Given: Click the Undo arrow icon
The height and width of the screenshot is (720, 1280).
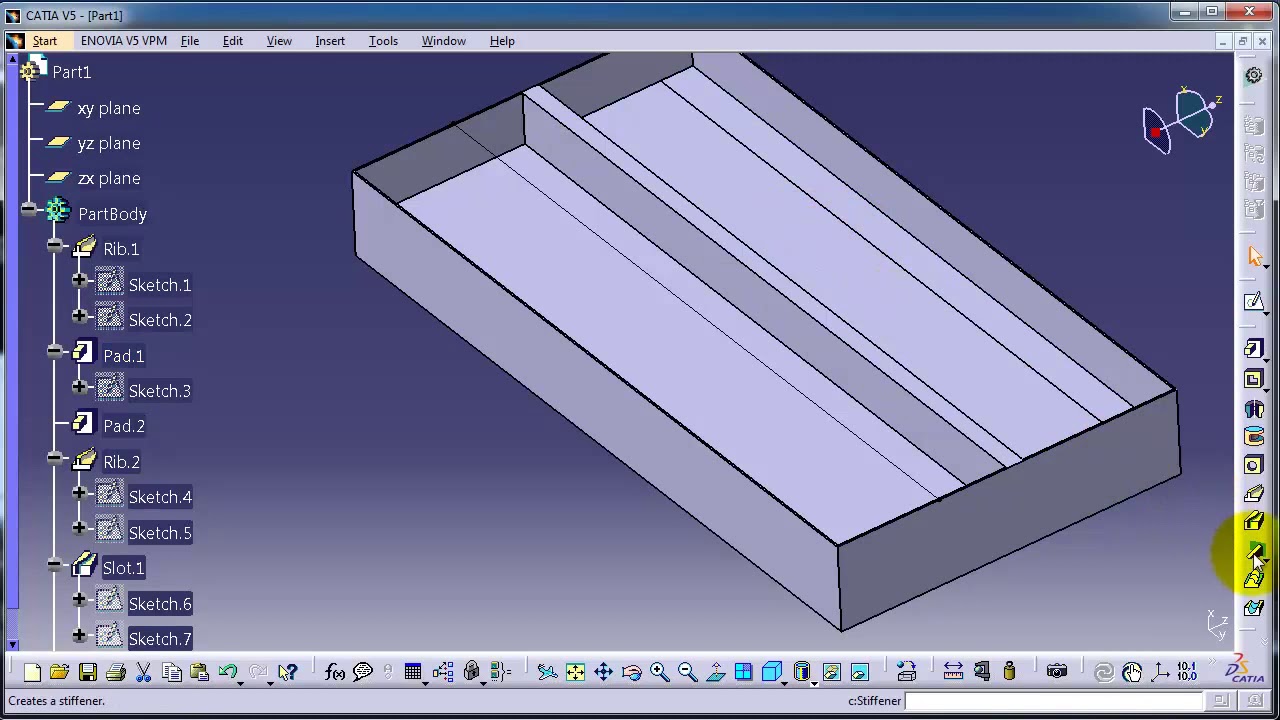Looking at the screenshot, I should pyautogui.click(x=227, y=672).
